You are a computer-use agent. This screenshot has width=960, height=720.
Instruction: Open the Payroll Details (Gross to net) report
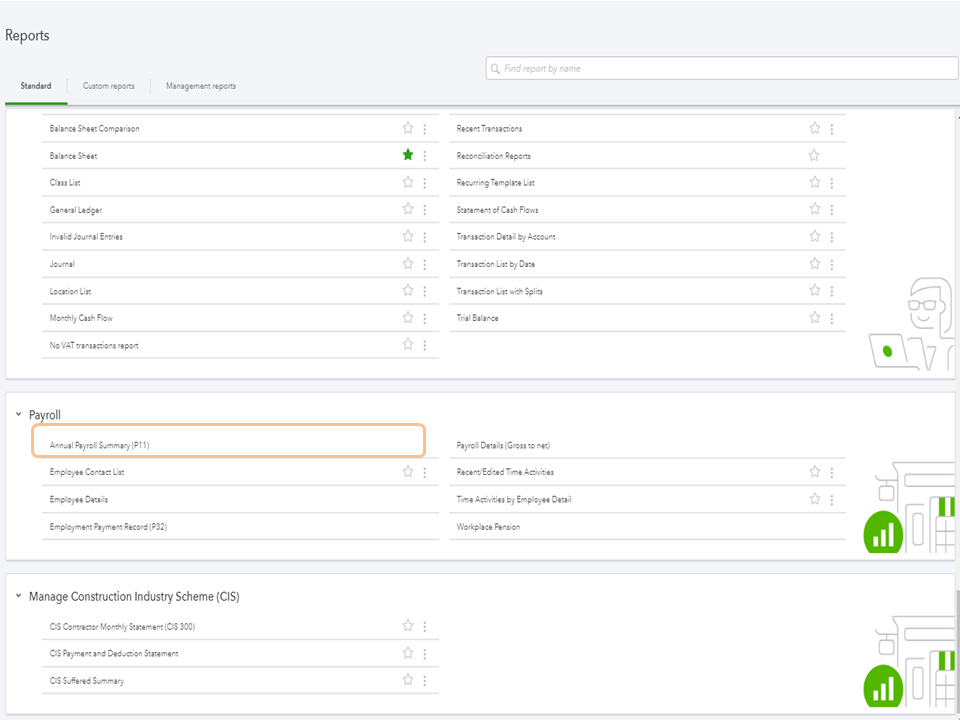pos(503,445)
